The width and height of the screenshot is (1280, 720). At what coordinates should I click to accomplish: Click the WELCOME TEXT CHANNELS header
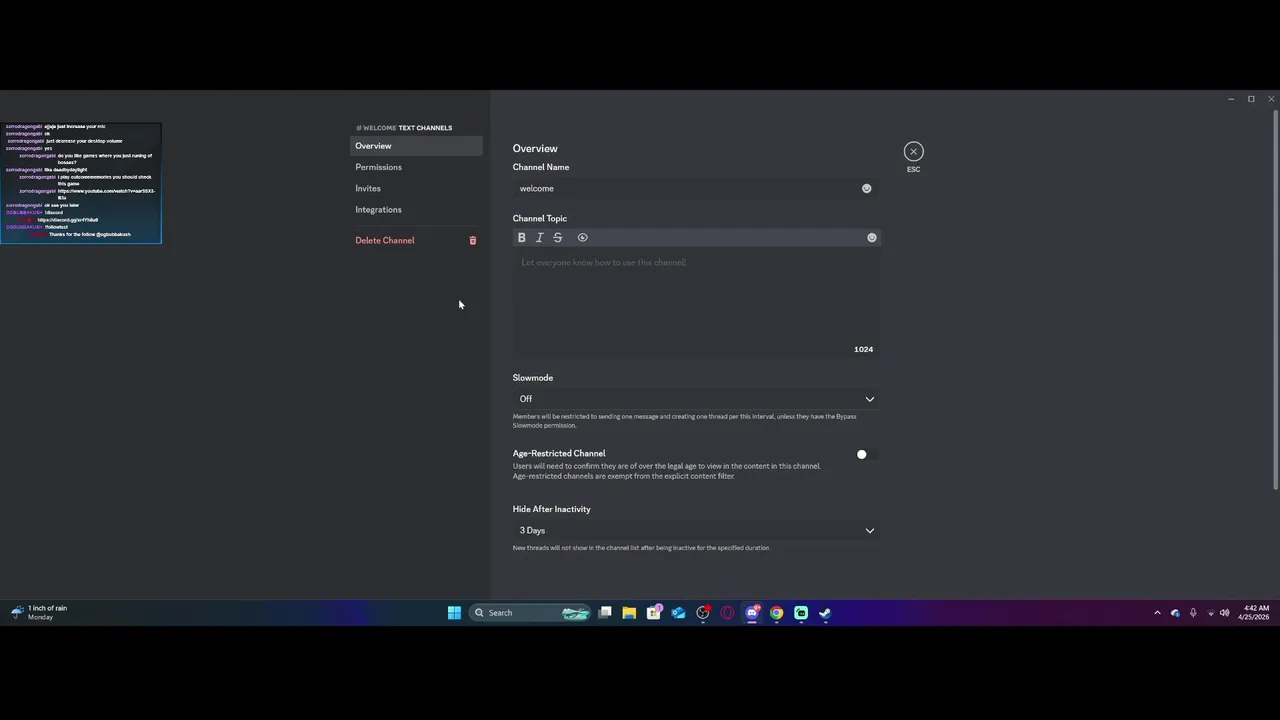coord(404,128)
